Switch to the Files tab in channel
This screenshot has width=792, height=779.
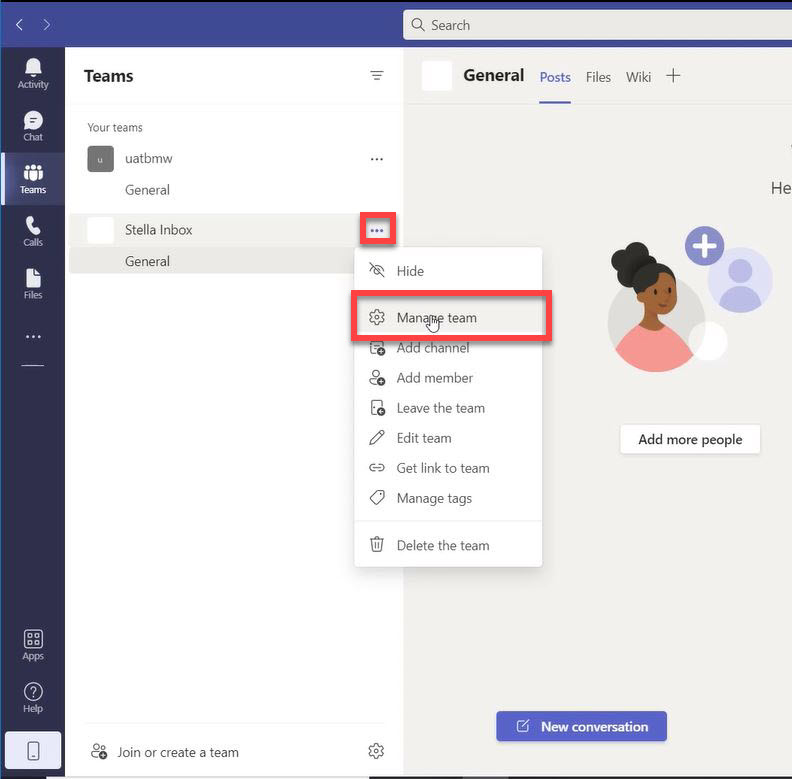coord(598,77)
